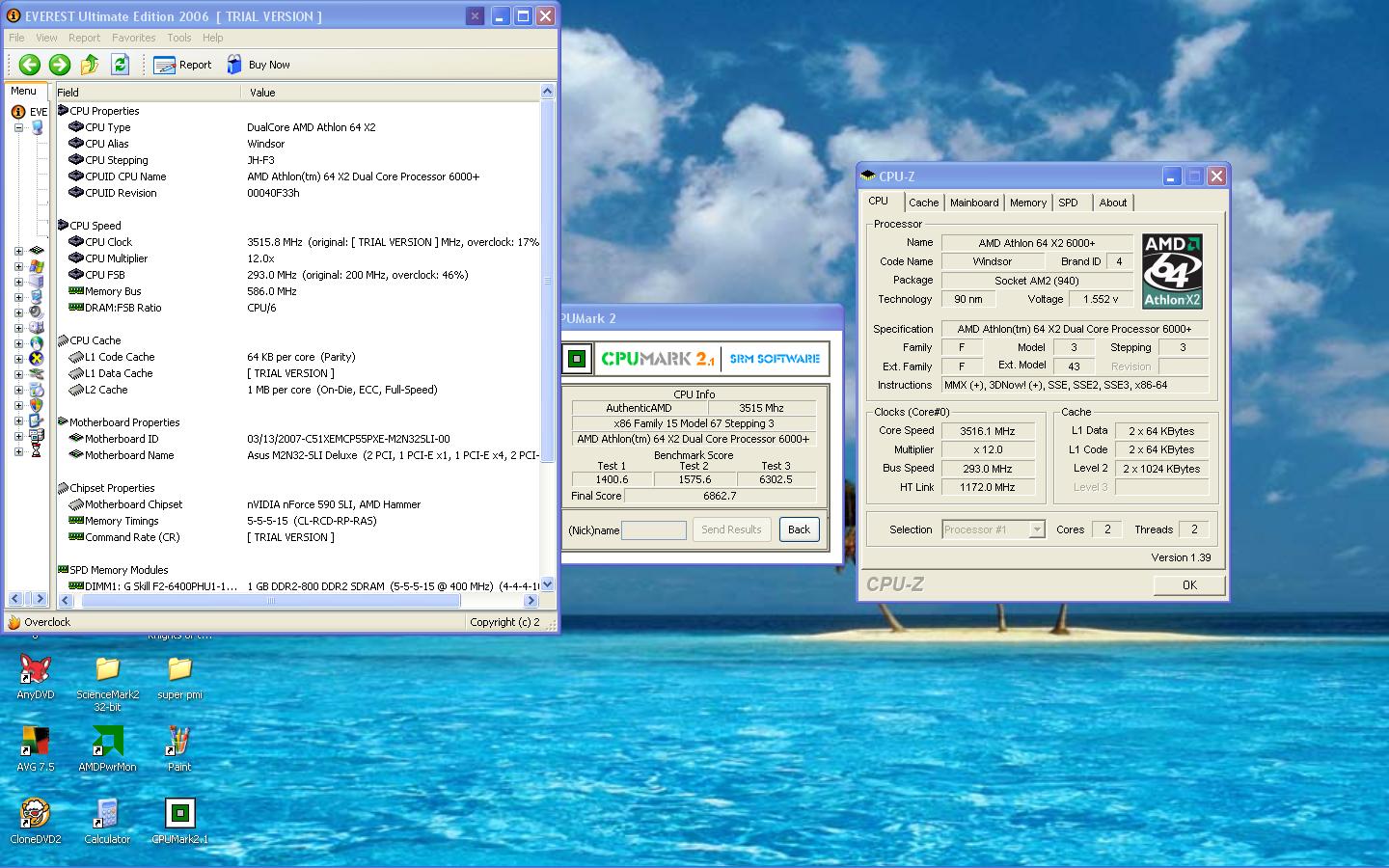Select the globe Network icon in tree

37,343
